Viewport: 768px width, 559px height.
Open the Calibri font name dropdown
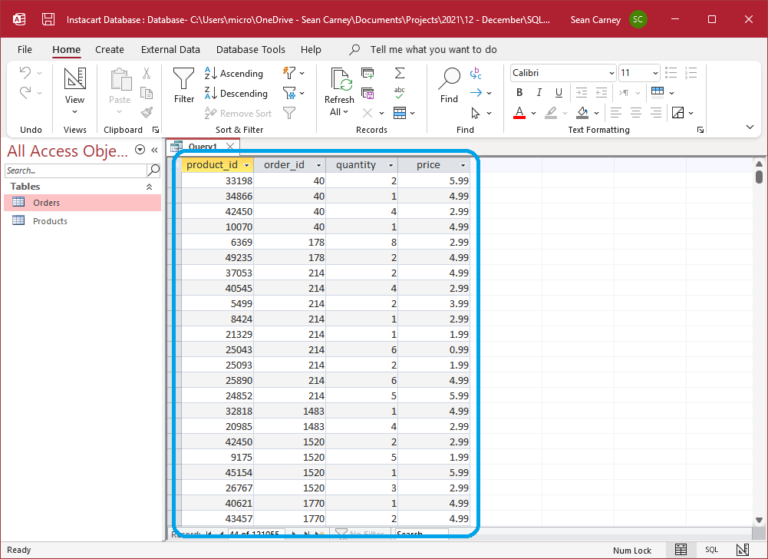click(609, 73)
